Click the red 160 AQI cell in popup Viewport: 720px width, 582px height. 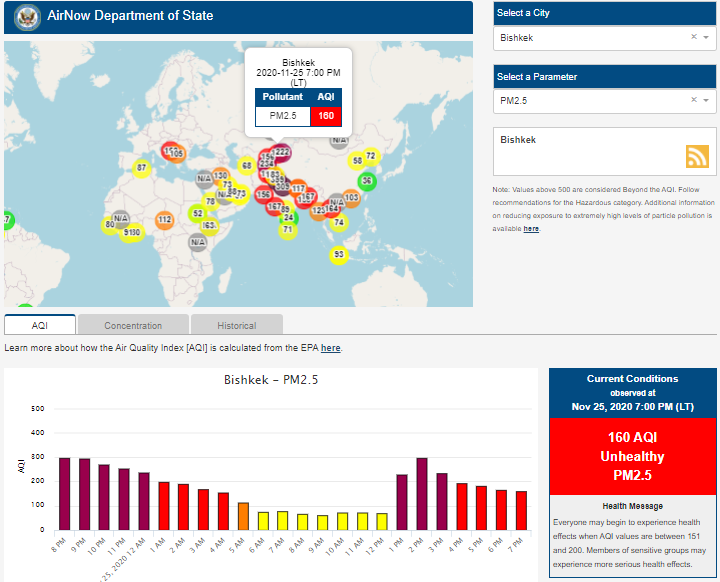(326, 116)
